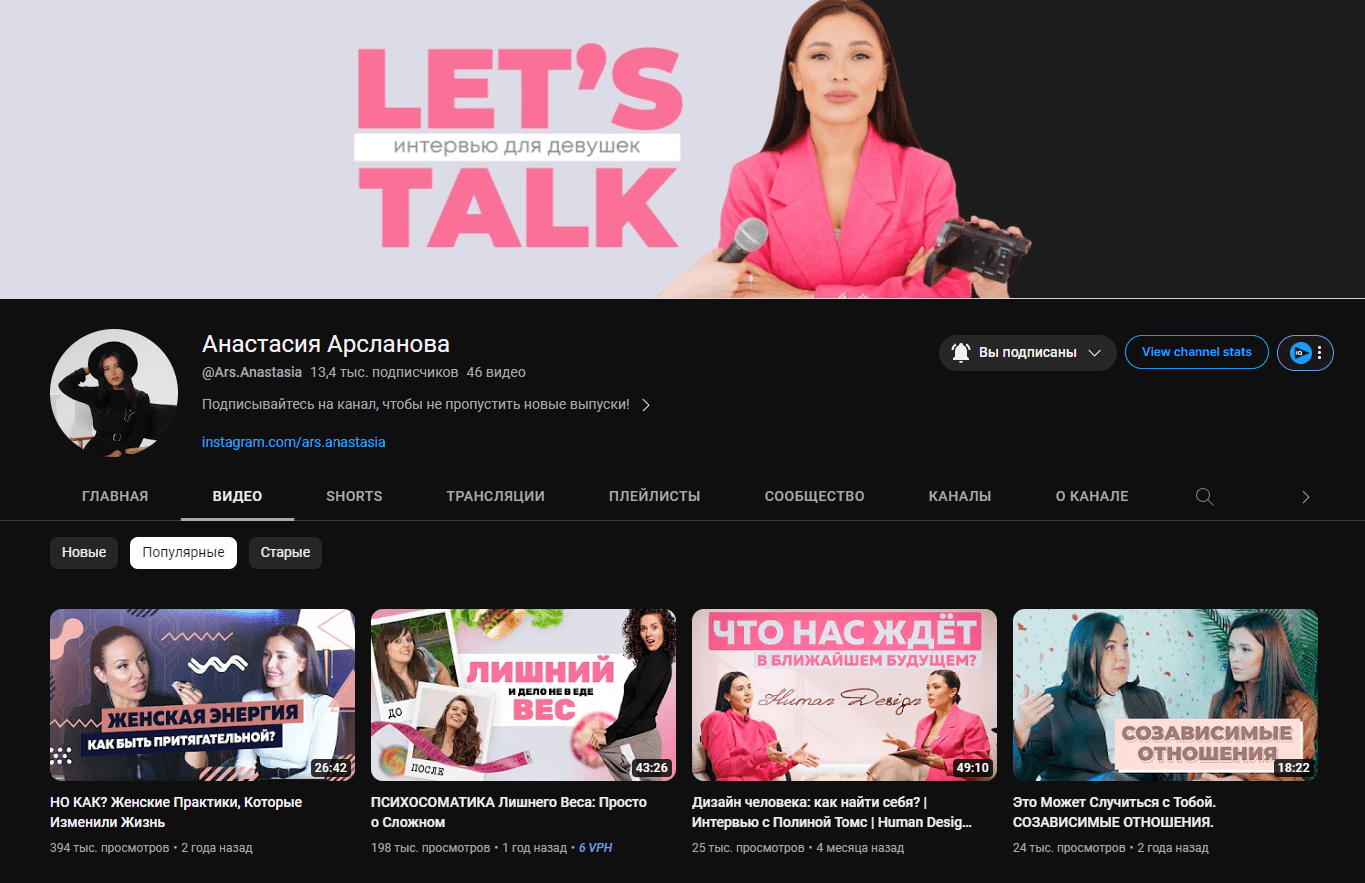Open the 'Лишний вес' video thumbnail

pos(523,694)
